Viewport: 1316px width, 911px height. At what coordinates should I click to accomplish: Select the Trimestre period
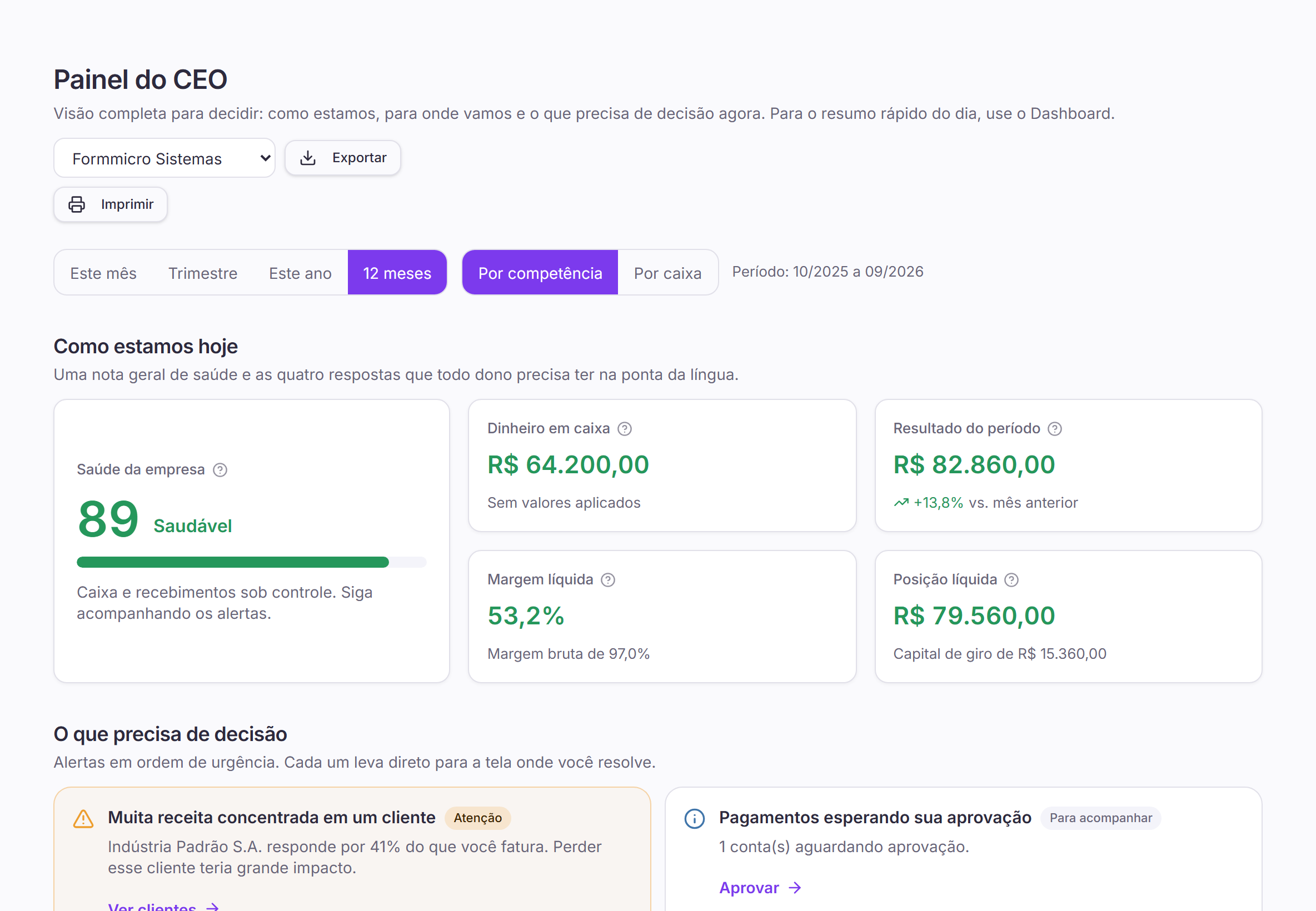(x=203, y=273)
